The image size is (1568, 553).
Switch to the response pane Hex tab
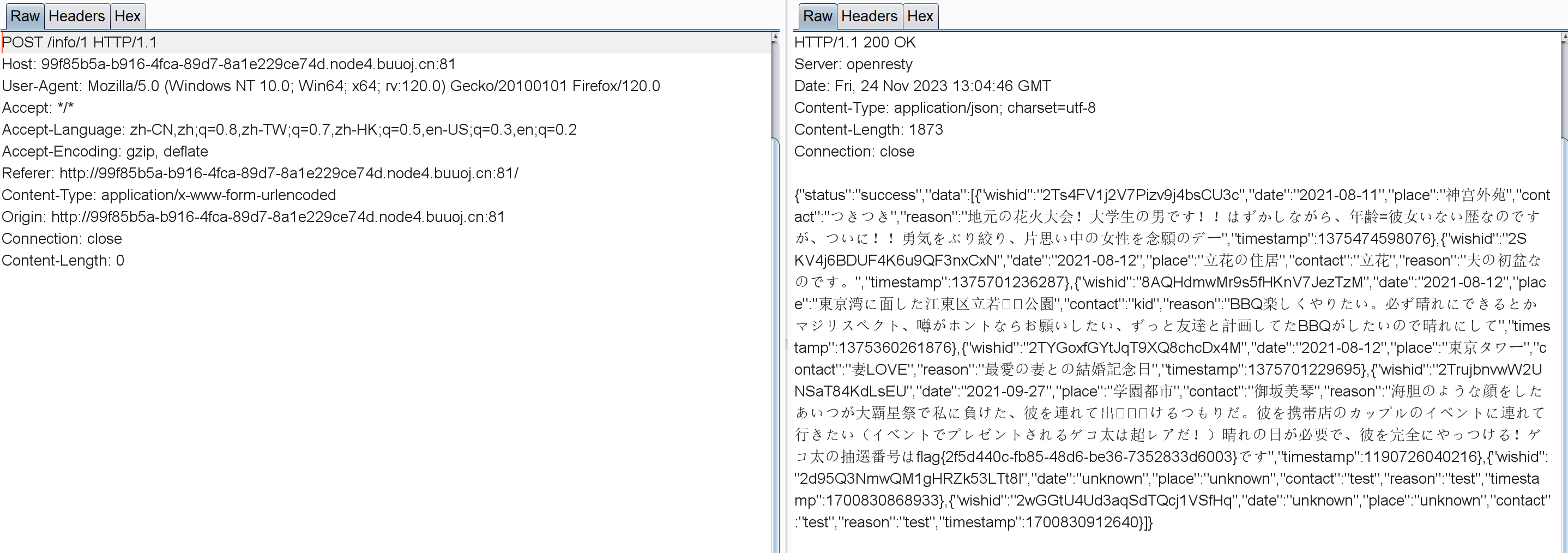pyautogui.click(x=920, y=16)
